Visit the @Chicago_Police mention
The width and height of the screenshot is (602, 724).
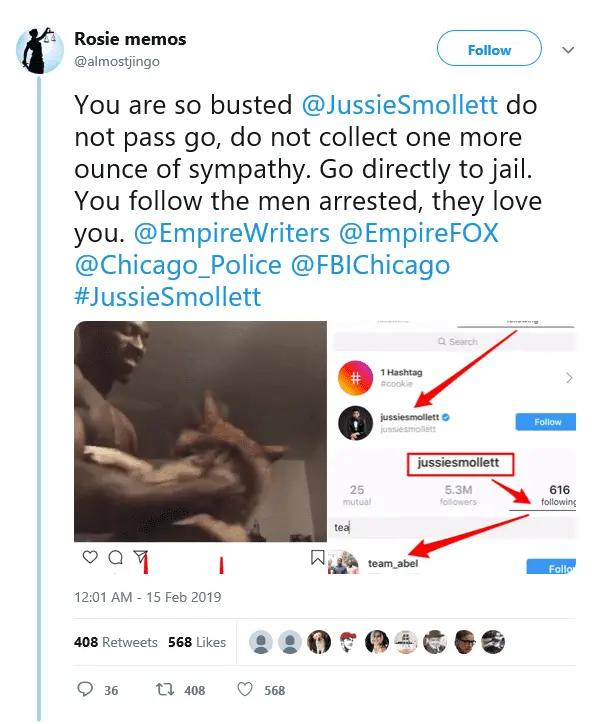pos(178,265)
